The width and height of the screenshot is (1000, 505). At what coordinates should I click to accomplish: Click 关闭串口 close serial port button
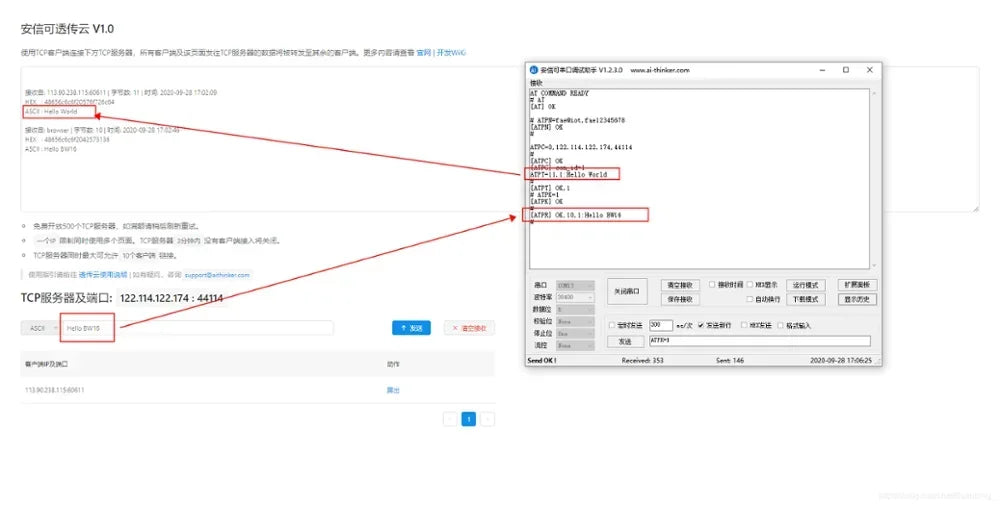(627, 291)
